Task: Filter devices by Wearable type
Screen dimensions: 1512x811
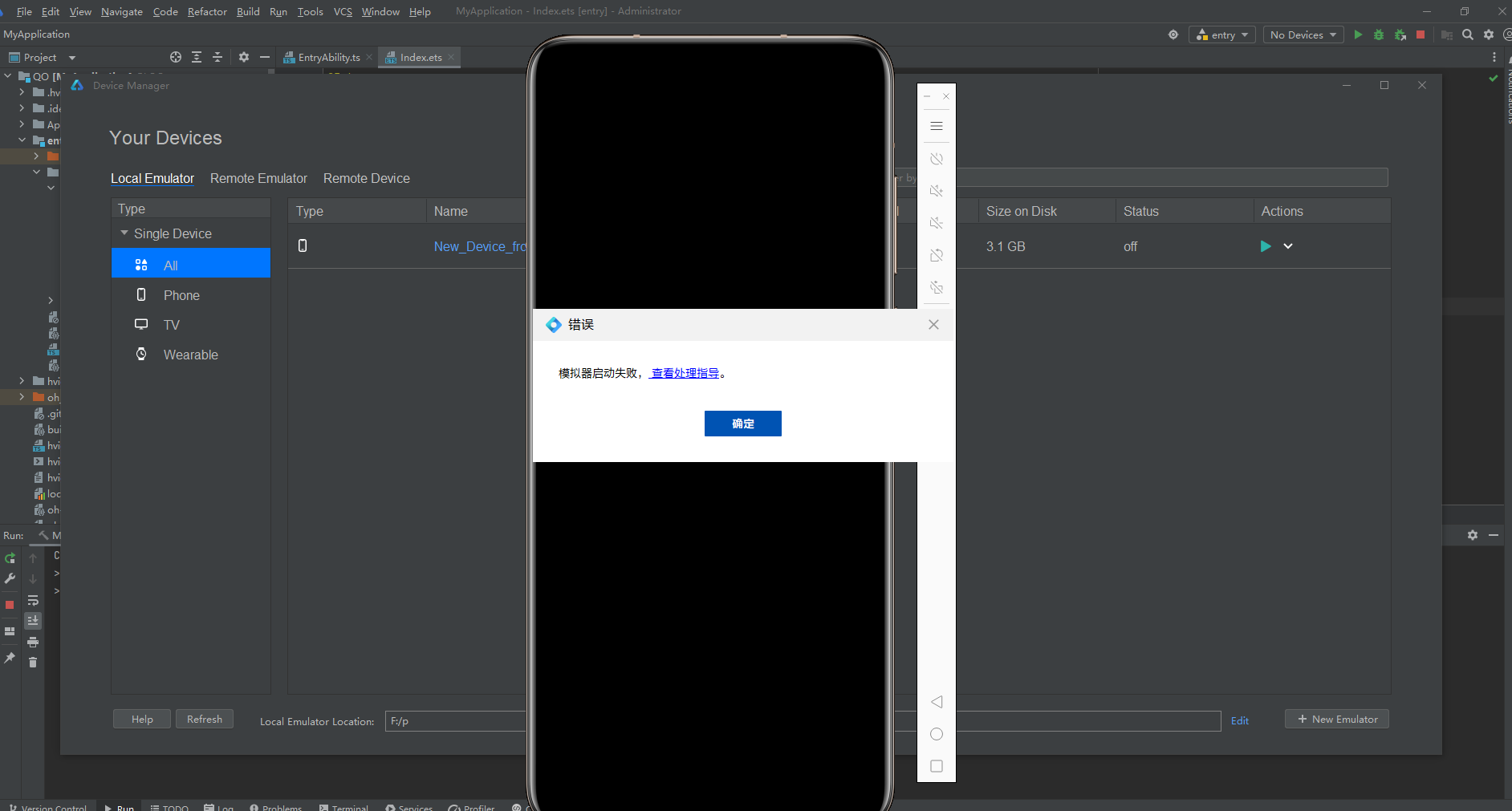Action: (x=191, y=355)
